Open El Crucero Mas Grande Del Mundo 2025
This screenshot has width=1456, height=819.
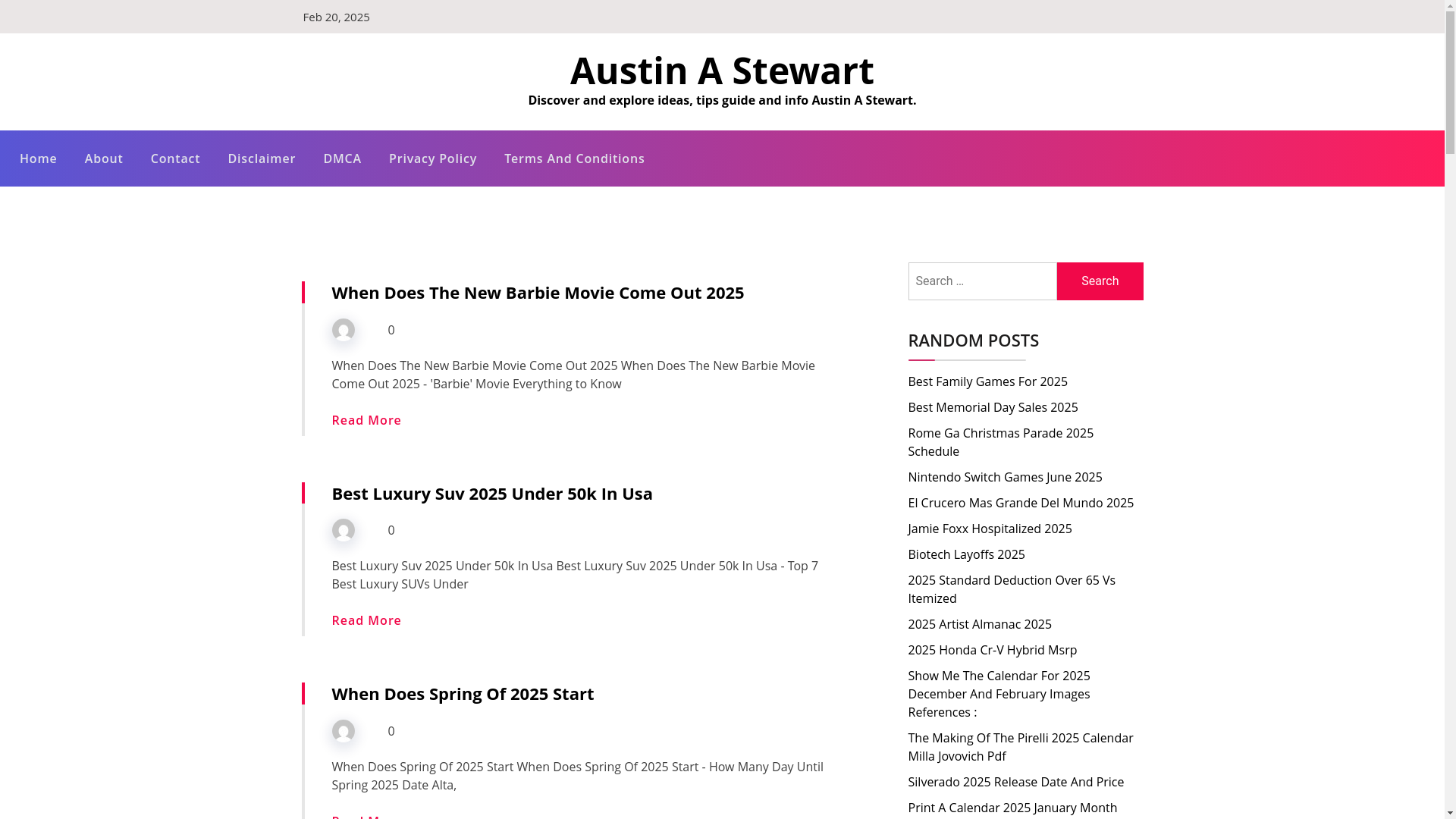[x=1021, y=503]
